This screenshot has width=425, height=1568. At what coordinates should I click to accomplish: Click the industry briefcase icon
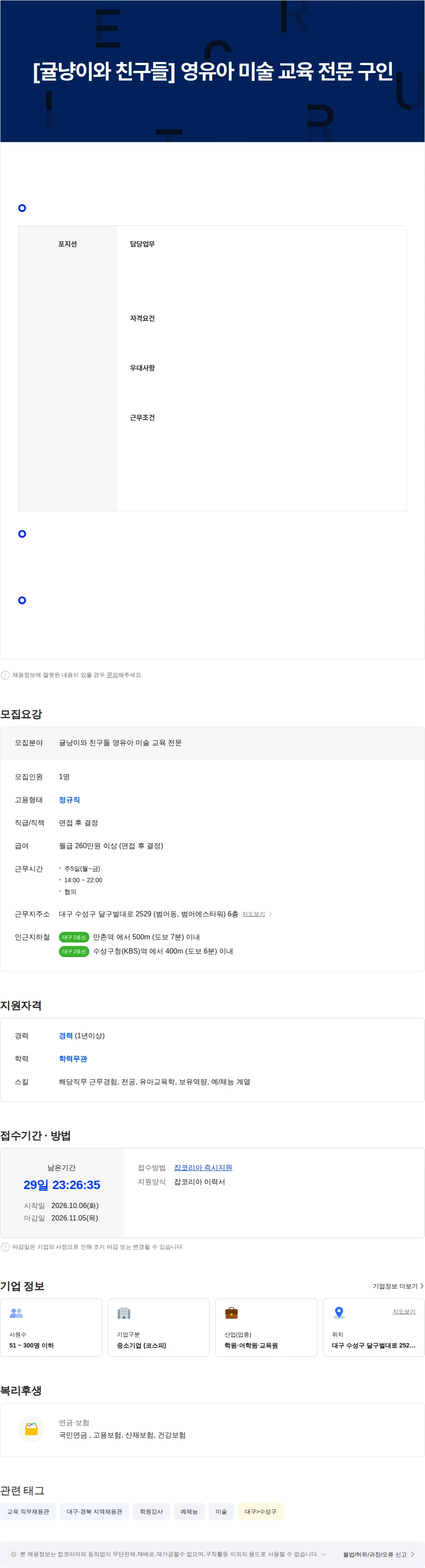(x=232, y=1313)
